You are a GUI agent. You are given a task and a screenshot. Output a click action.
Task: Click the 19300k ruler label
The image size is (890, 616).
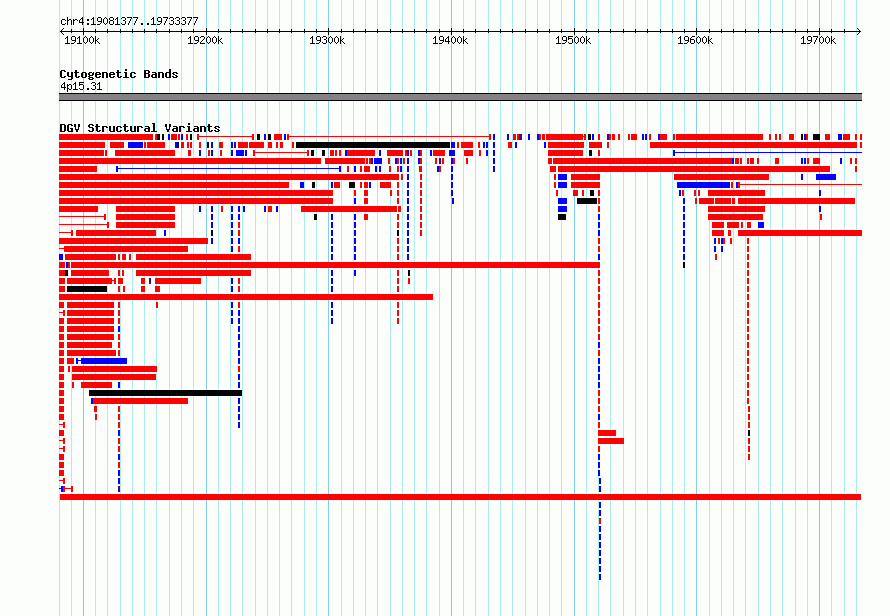point(327,40)
